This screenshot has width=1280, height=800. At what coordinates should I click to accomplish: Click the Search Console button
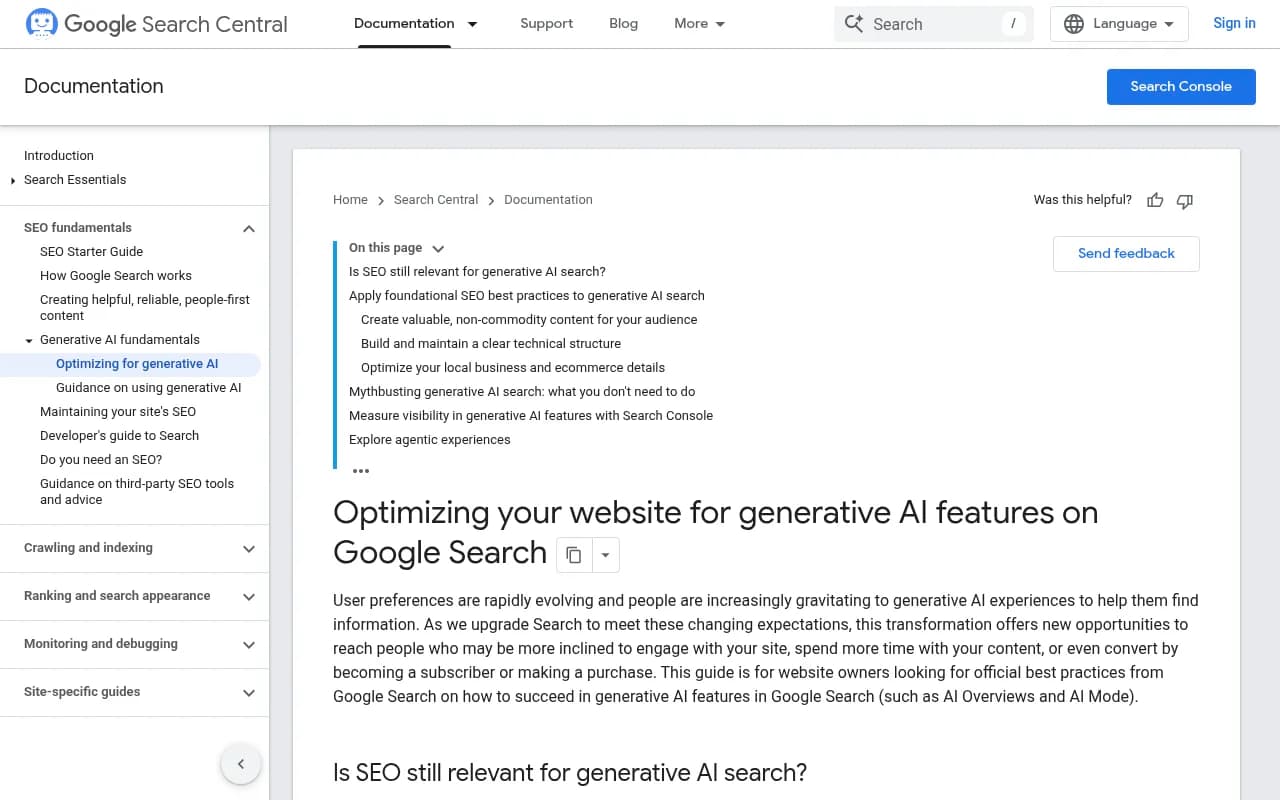[x=1181, y=86]
